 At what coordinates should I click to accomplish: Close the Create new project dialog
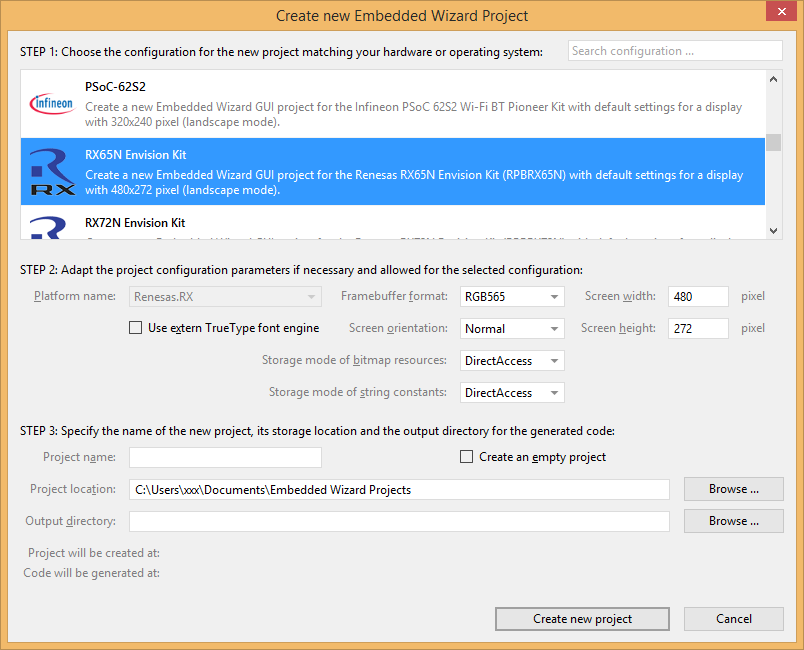click(779, 12)
